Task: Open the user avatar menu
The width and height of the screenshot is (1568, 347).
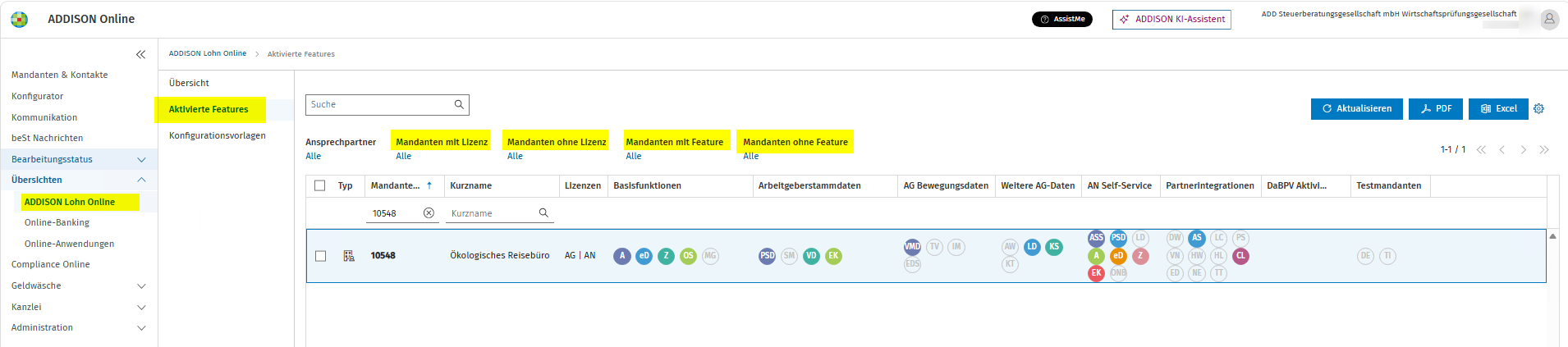Action: tap(1549, 19)
